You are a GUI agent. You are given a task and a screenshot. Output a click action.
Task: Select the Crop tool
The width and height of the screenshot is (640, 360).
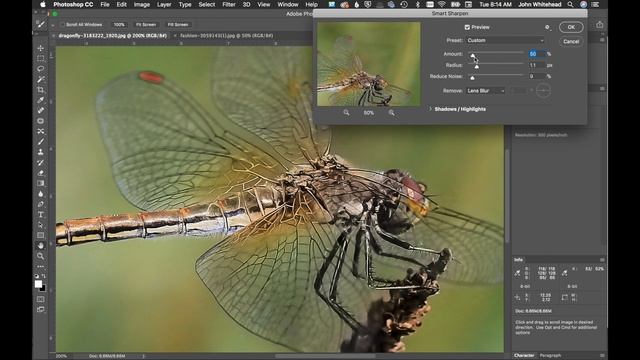coord(40,89)
